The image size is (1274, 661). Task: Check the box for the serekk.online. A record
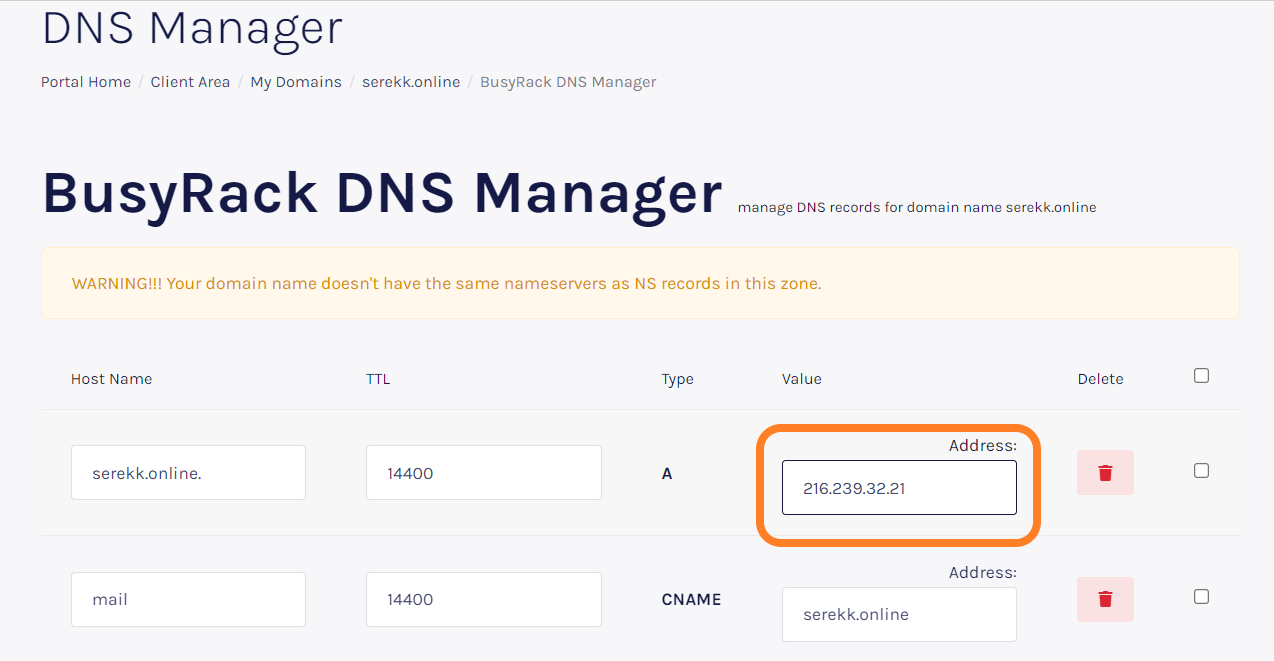[1202, 470]
